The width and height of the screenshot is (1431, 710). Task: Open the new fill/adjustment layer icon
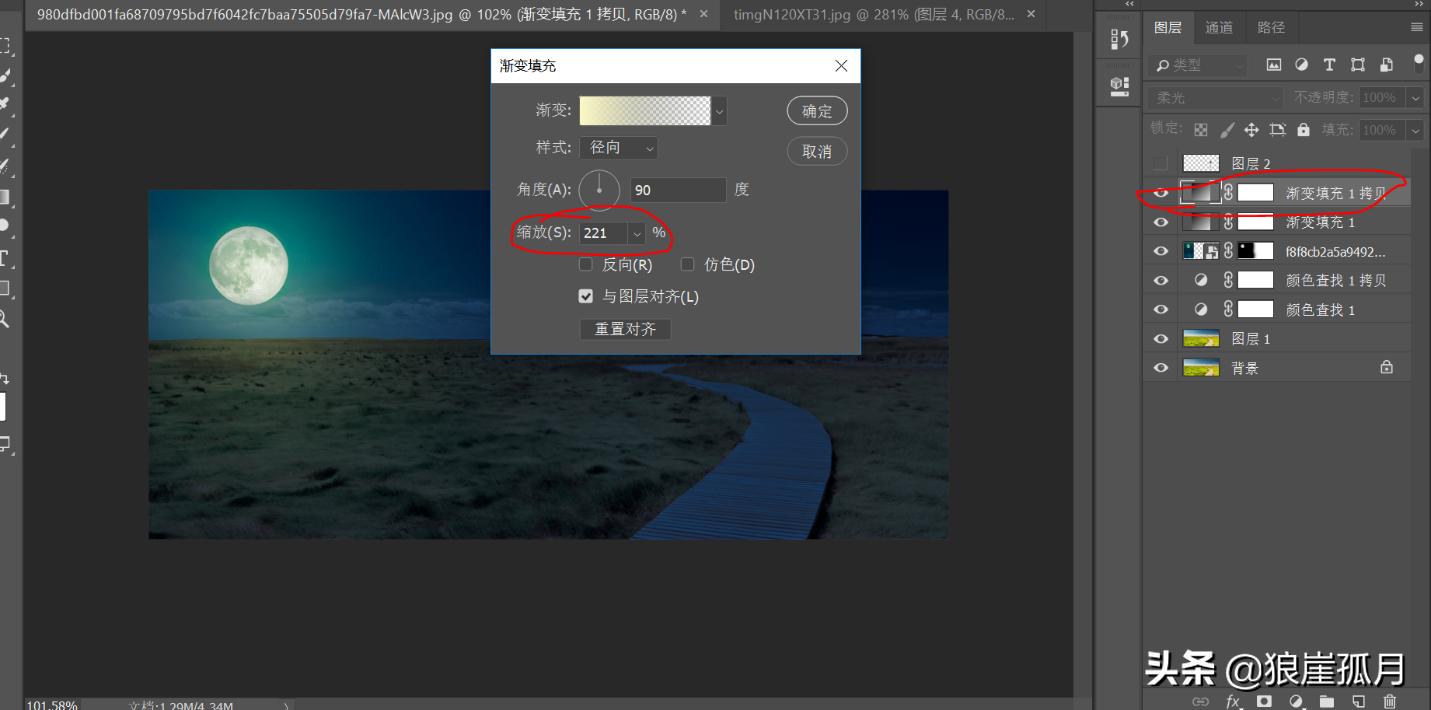click(1296, 701)
